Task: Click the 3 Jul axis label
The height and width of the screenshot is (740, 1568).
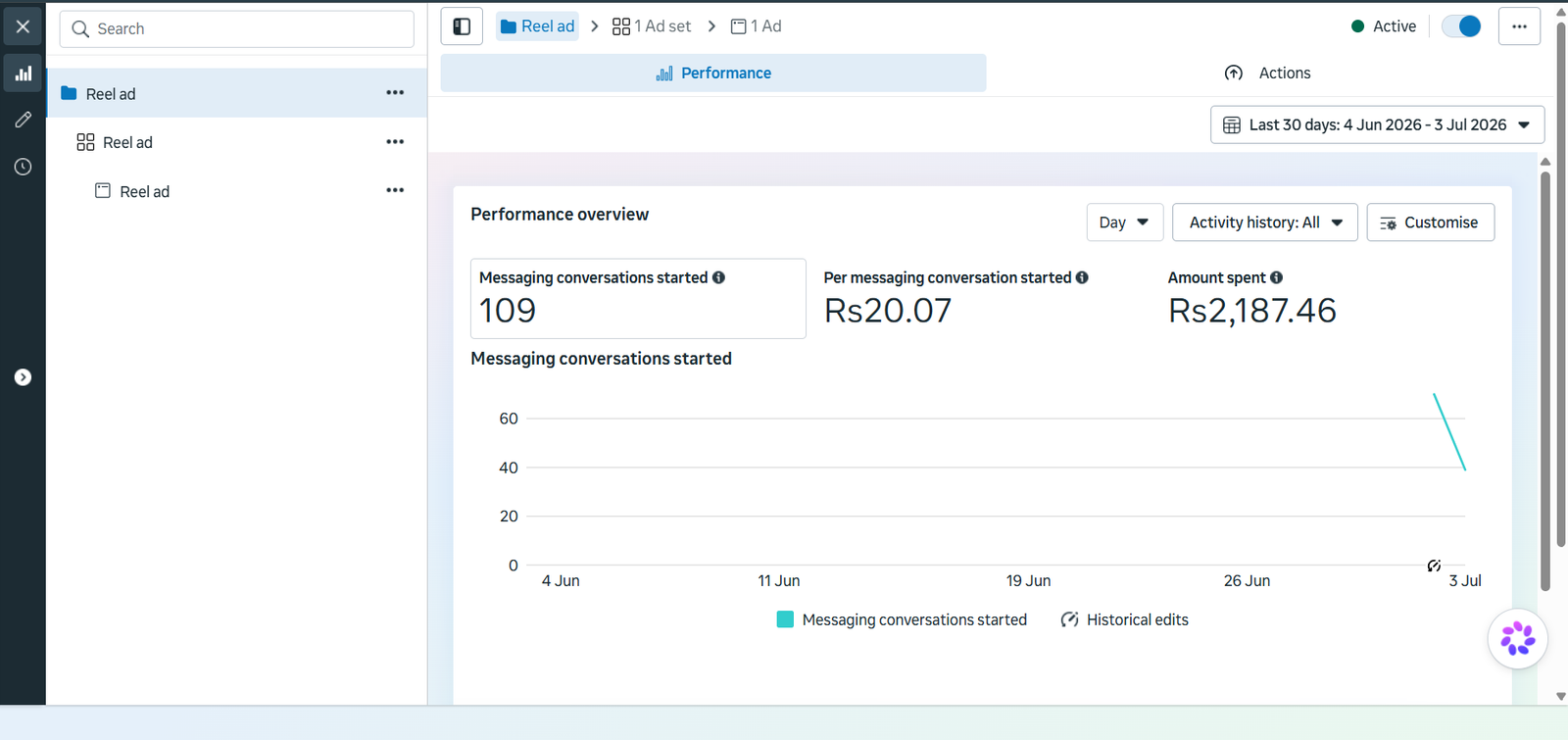Action: pyautogui.click(x=1465, y=581)
